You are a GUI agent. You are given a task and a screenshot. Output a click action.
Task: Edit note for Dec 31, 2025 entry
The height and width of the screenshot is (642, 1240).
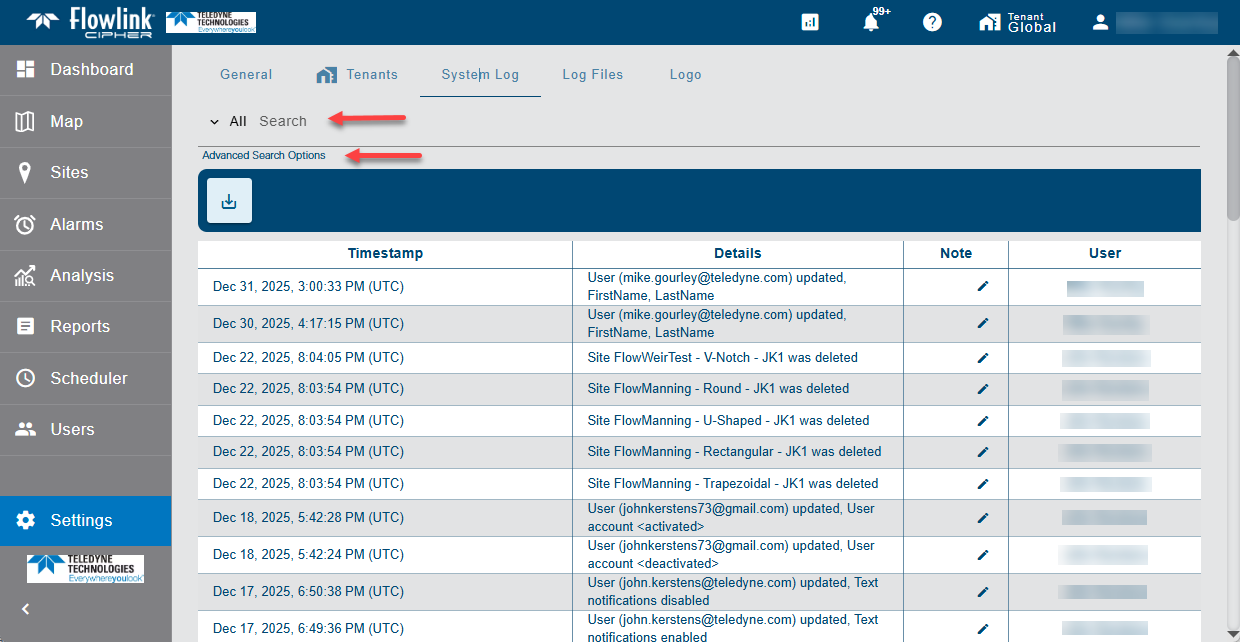pyautogui.click(x=982, y=287)
